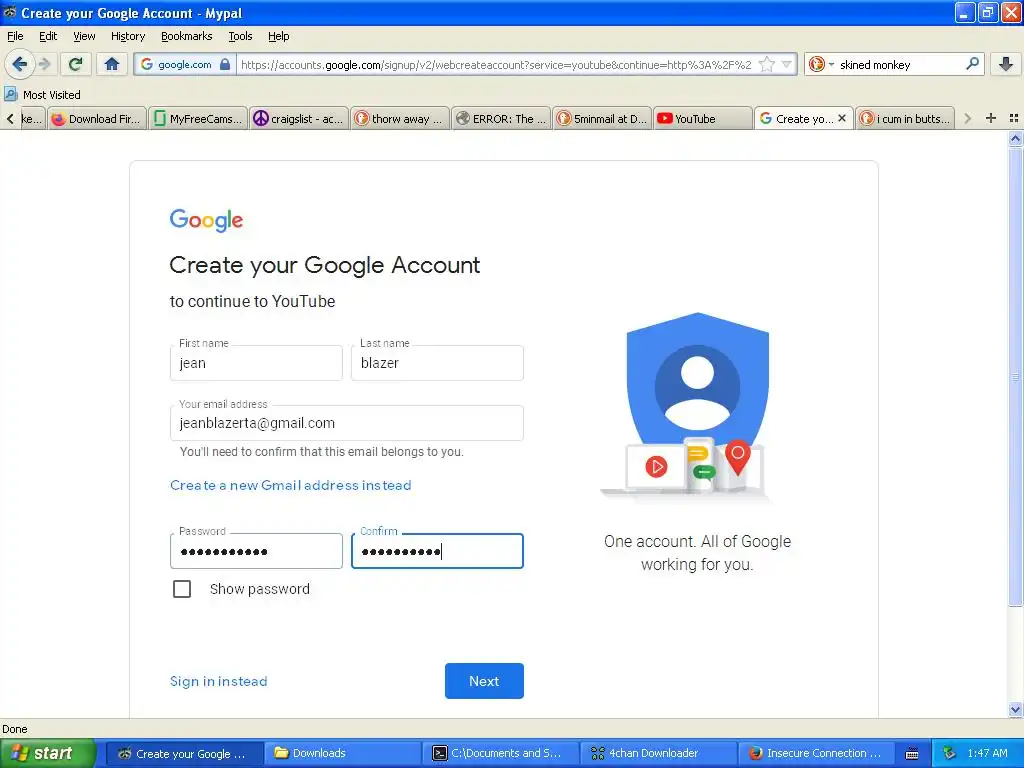Click the account shield illustration

(x=696, y=407)
